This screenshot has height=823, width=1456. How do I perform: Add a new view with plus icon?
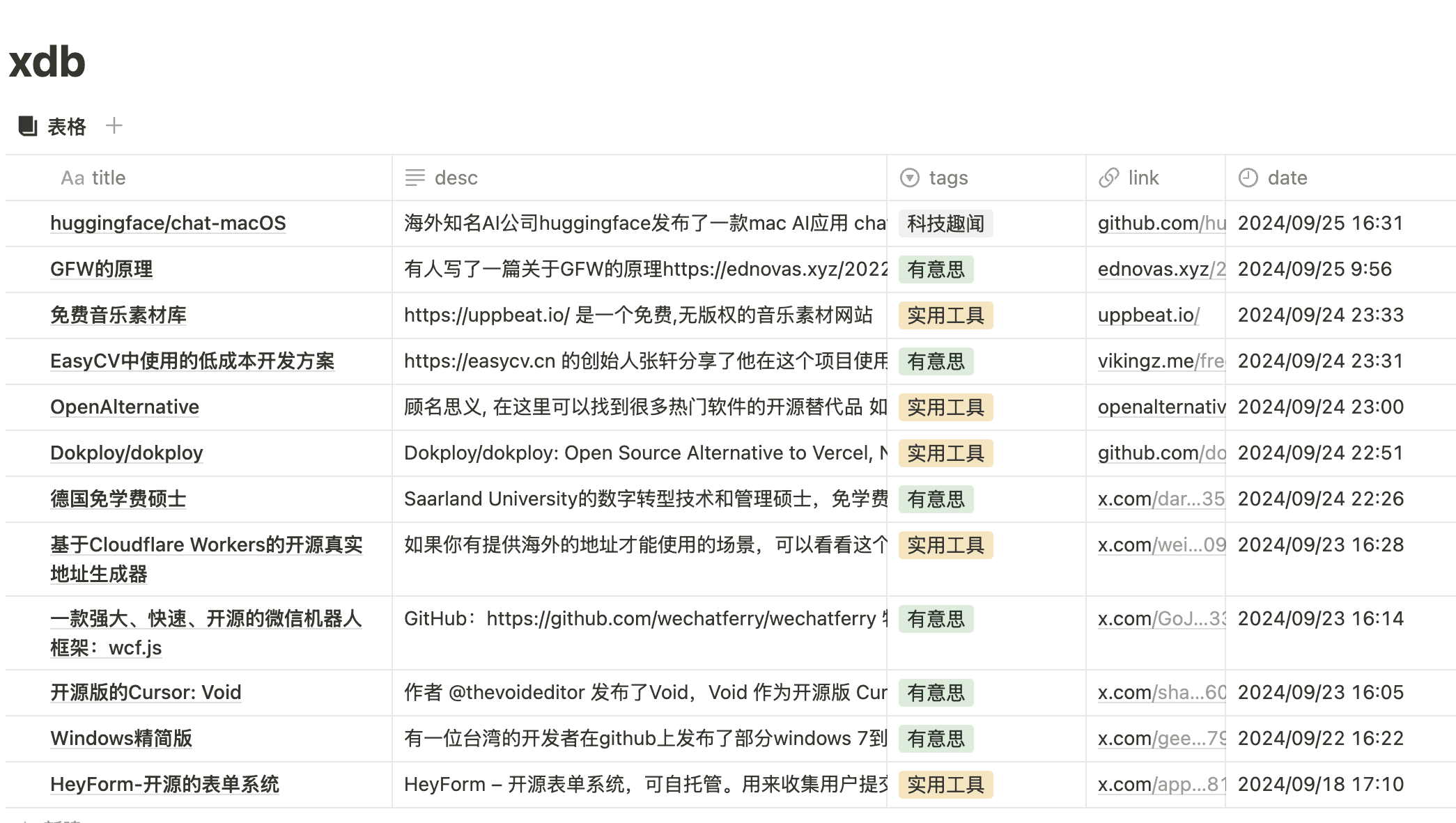click(x=114, y=126)
